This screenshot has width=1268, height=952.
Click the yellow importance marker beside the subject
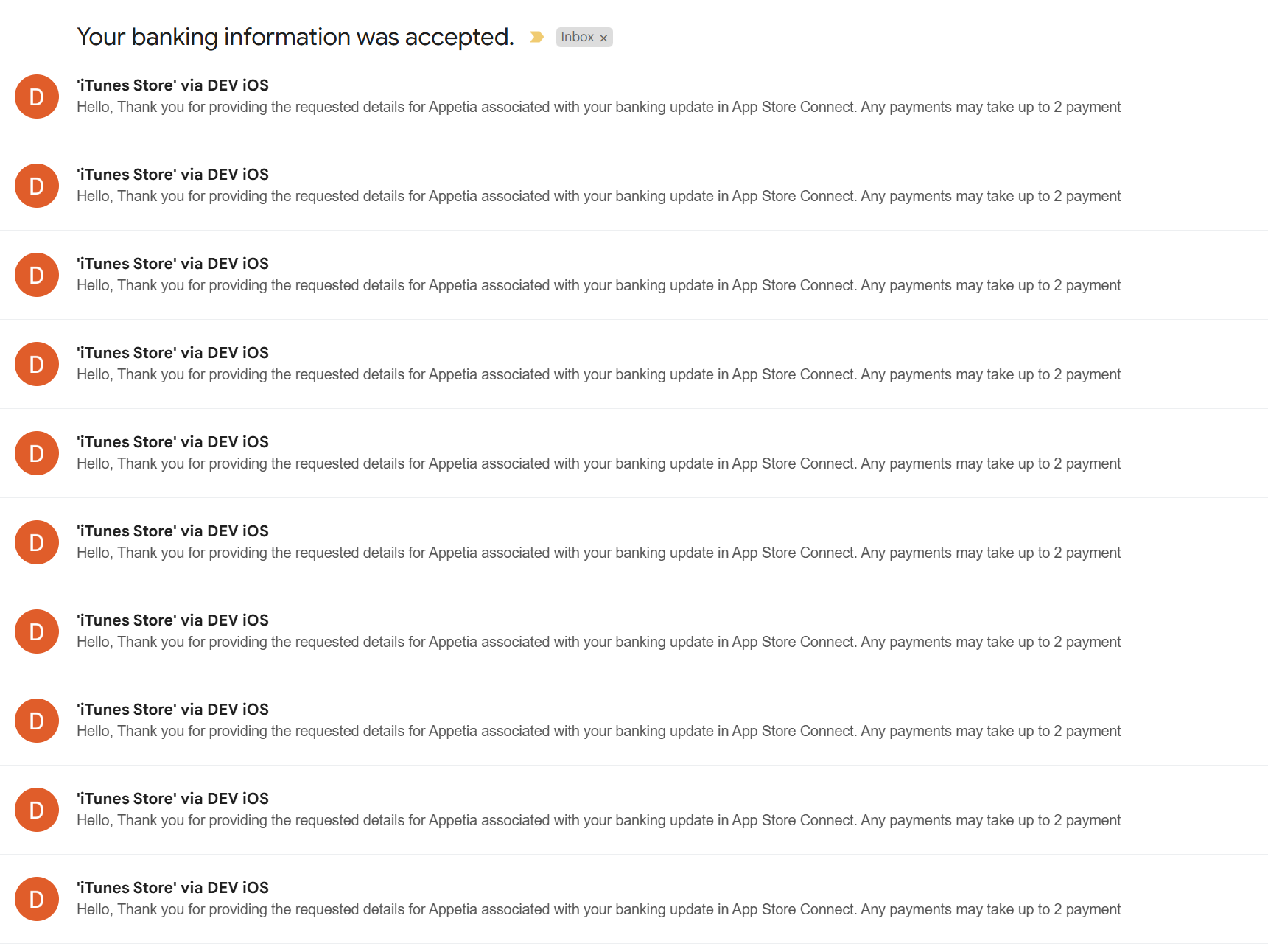click(x=536, y=37)
